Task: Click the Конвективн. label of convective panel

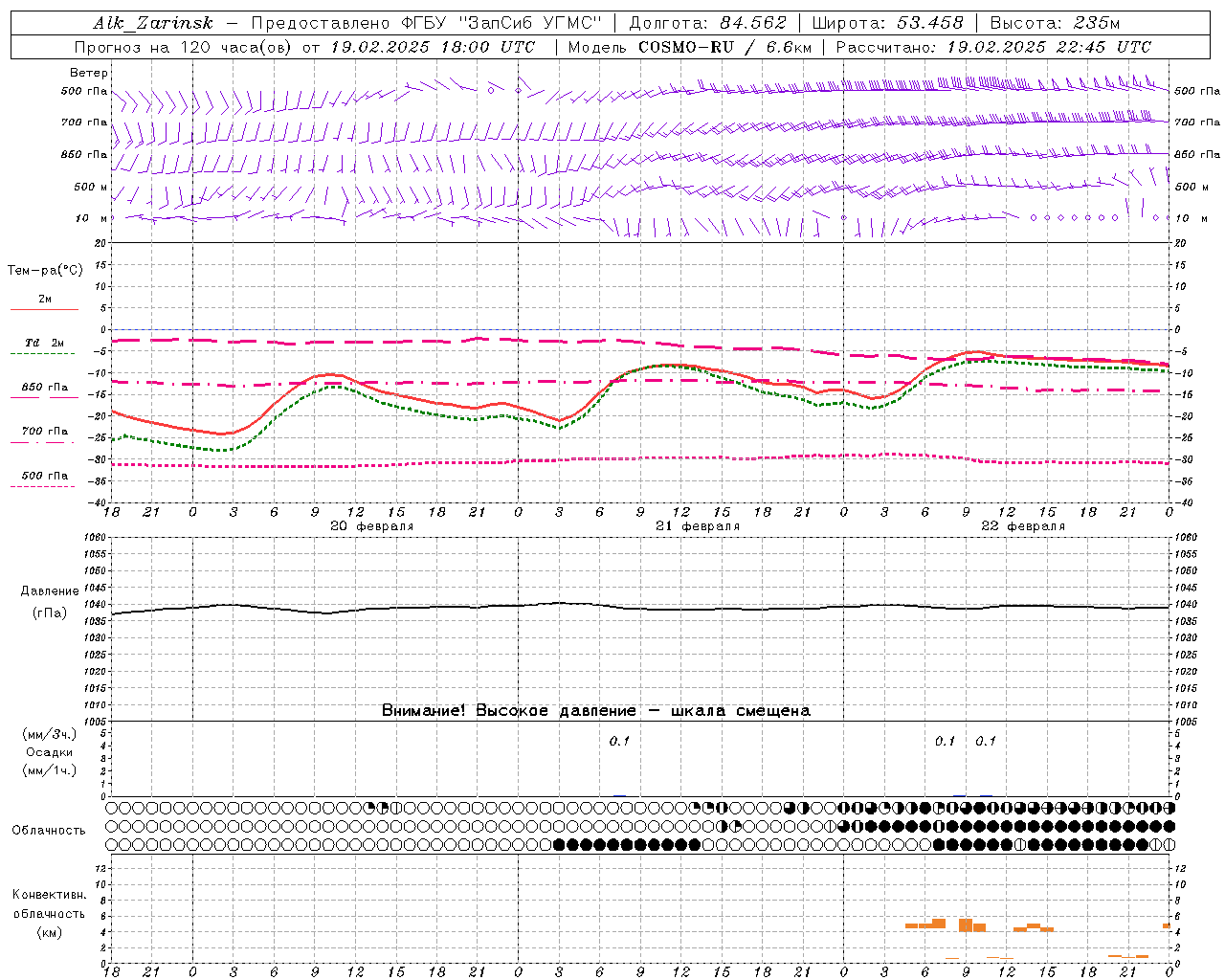Action: [x=49, y=895]
